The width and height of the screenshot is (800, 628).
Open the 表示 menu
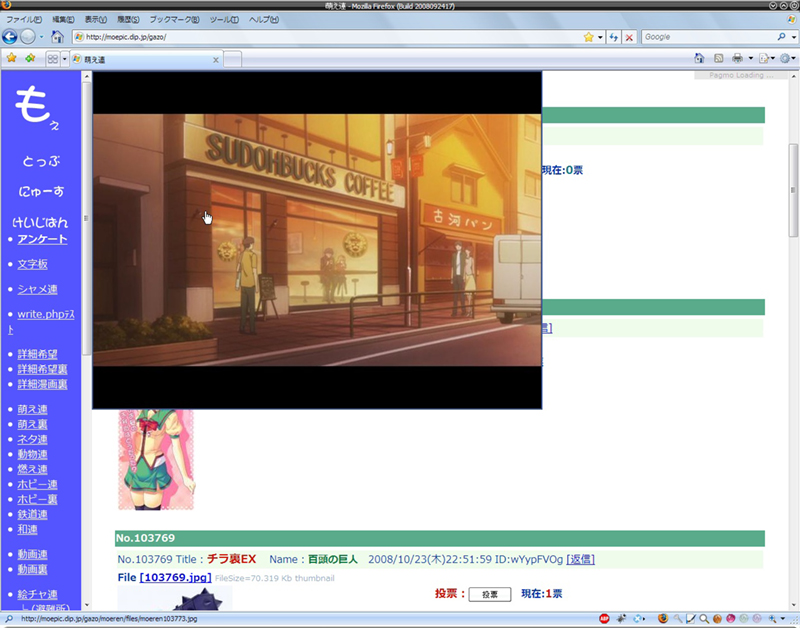tap(95, 19)
